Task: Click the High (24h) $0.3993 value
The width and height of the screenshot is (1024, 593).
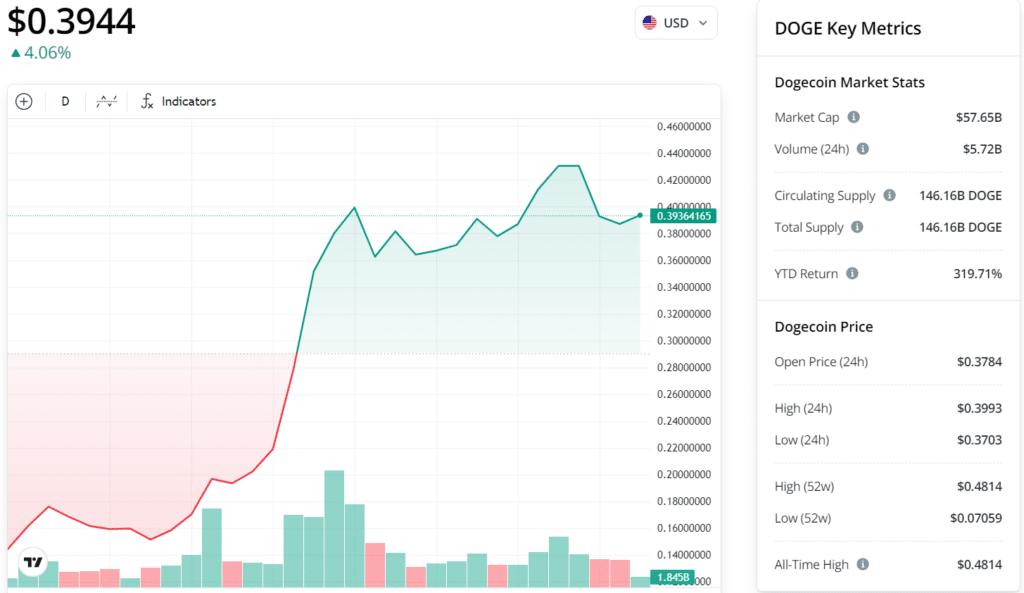Action: [979, 408]
